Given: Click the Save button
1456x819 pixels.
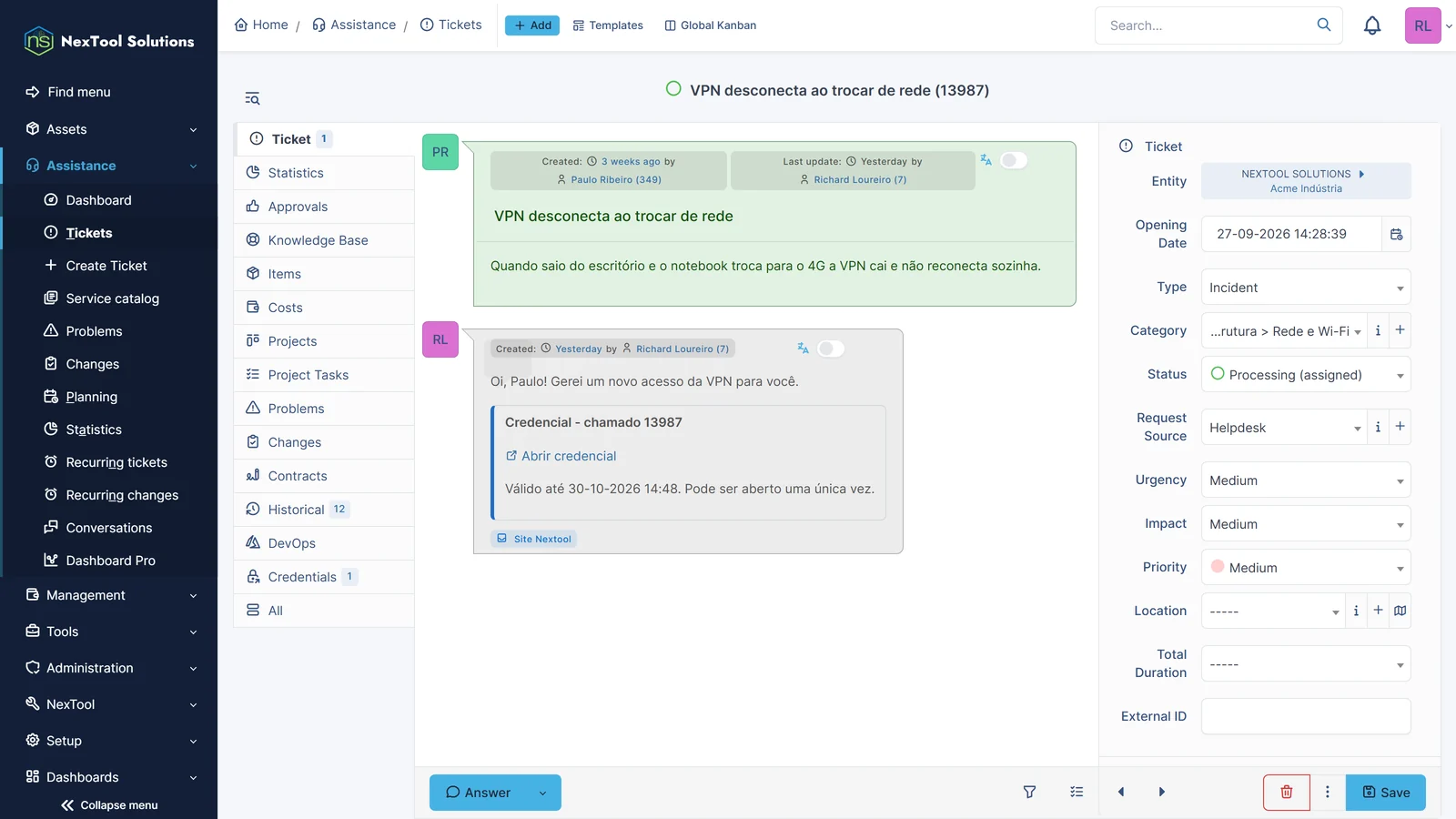Looking at the screenshot, I should point(1386,793).
